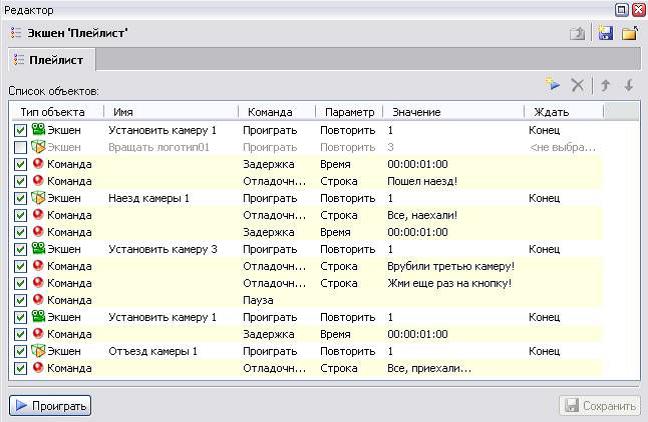648x422 pixels.
Task: Click the red ball icon of 'Врубили третью камеру!' row
Action: [x=38, y=265]
